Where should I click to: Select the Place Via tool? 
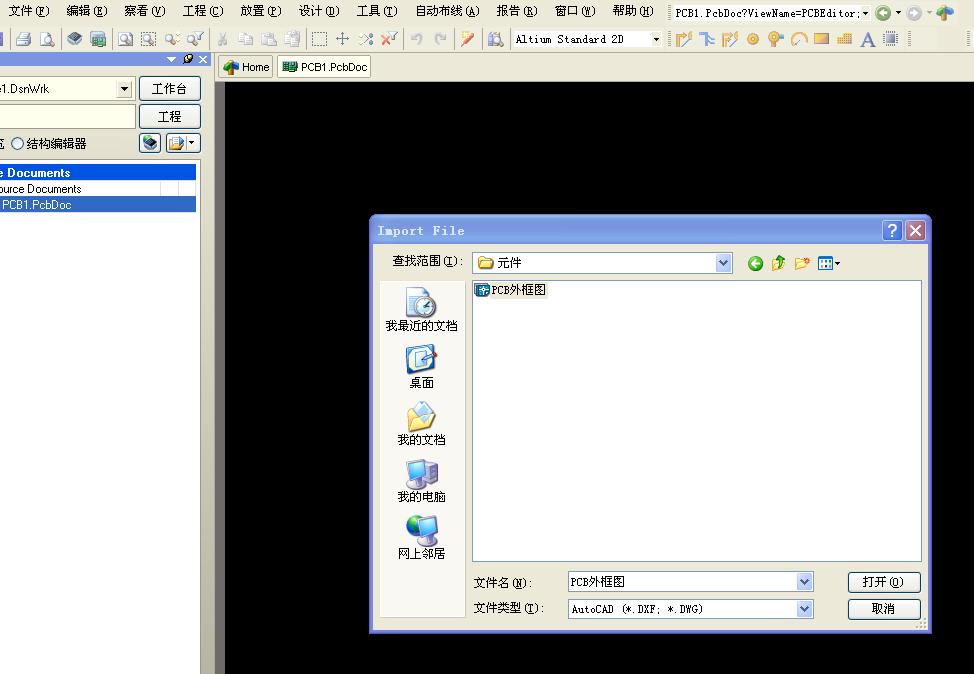[x=776, y=39]
